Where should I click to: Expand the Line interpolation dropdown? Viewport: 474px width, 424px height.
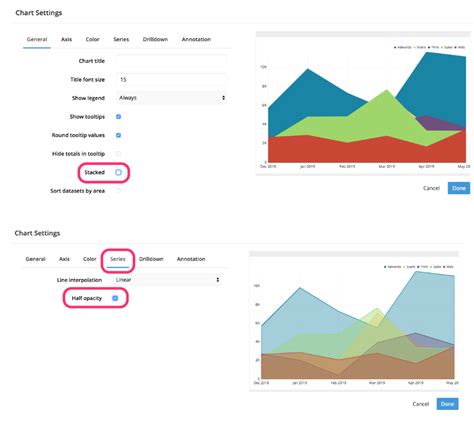pyautogui.click(x=167, y=280)
